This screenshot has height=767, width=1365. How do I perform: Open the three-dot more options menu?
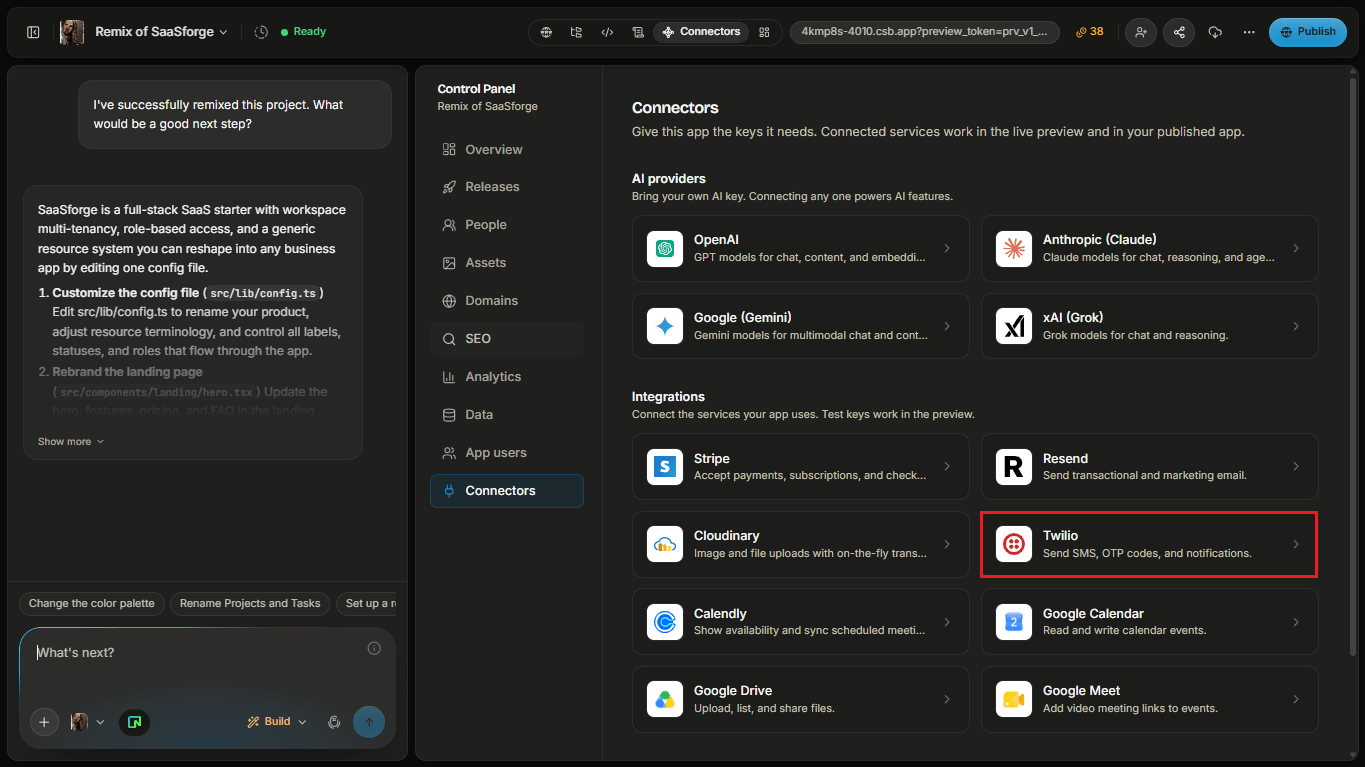click(x=1249, y=32)
